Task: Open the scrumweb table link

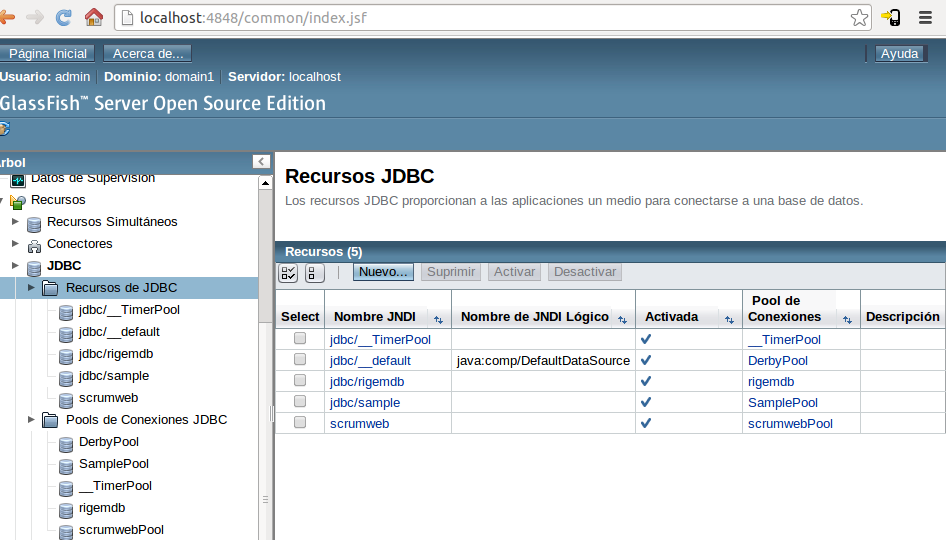Action: (360, 424)
